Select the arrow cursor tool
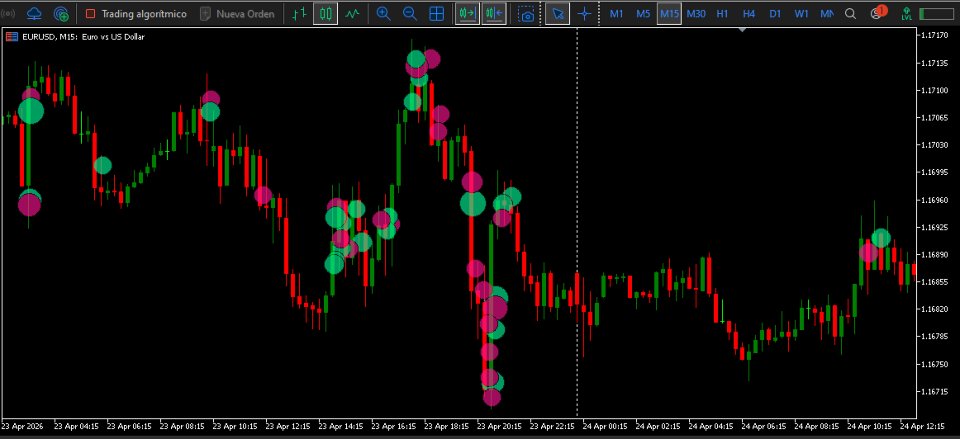 coord(557,13)
